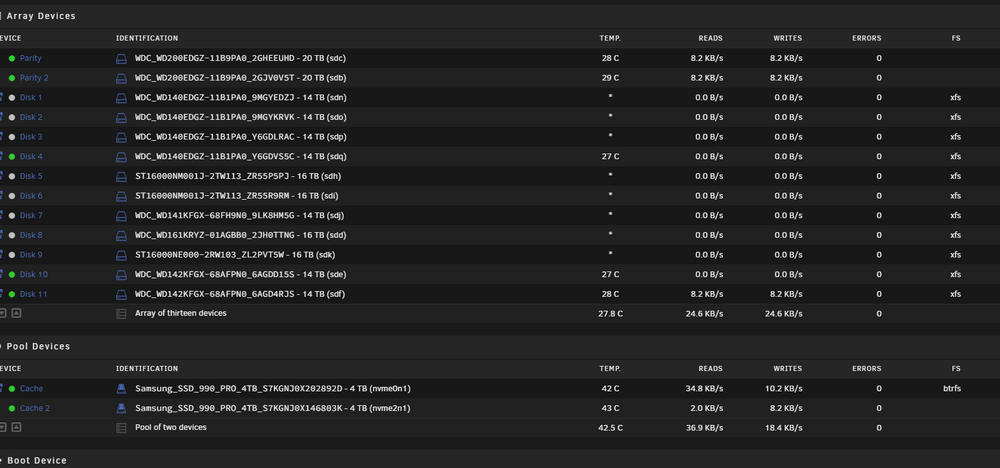Click the green status dot next to Cache 2

click(11, 408)
